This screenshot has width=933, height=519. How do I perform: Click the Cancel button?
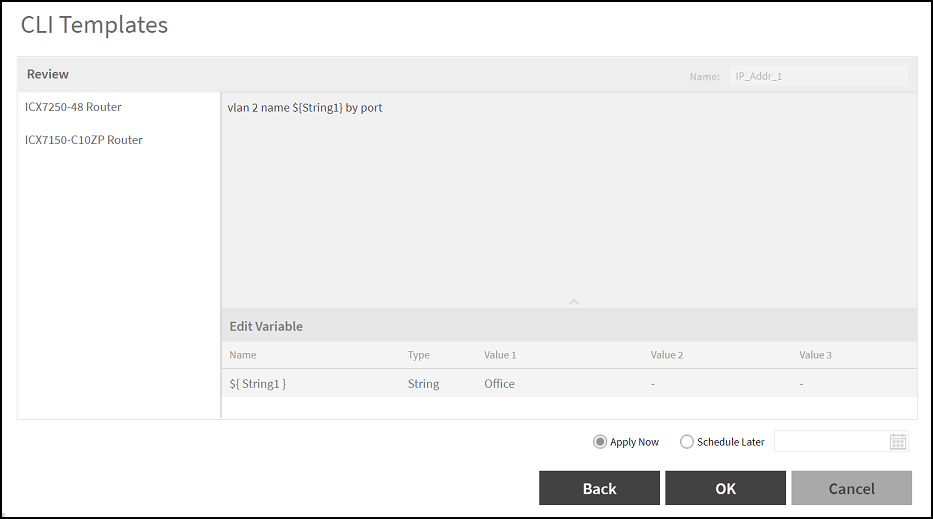click(x=851, y=488)
